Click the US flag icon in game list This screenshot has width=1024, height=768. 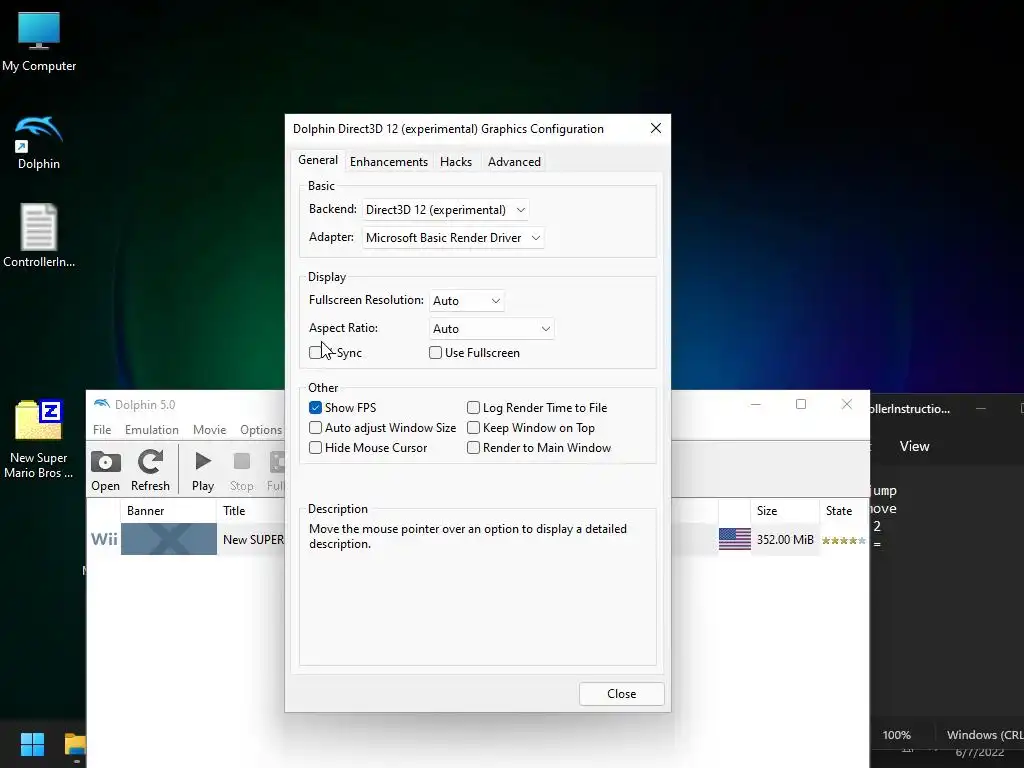(735, 539)
